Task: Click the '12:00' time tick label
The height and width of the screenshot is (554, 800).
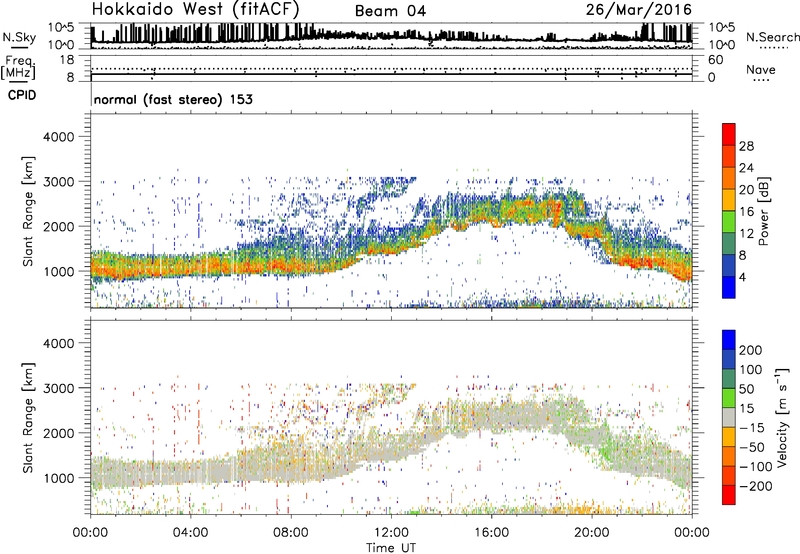Action: 391,533
